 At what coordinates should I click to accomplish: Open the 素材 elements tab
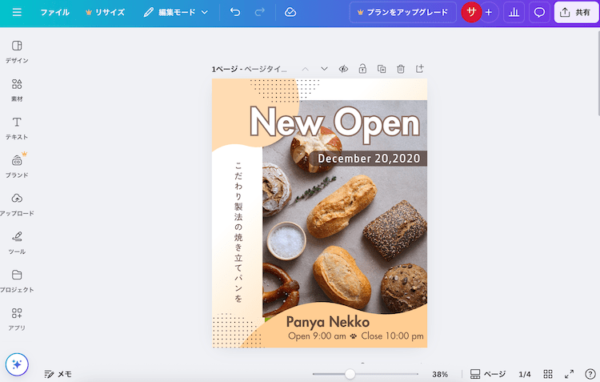pos(17,90)
